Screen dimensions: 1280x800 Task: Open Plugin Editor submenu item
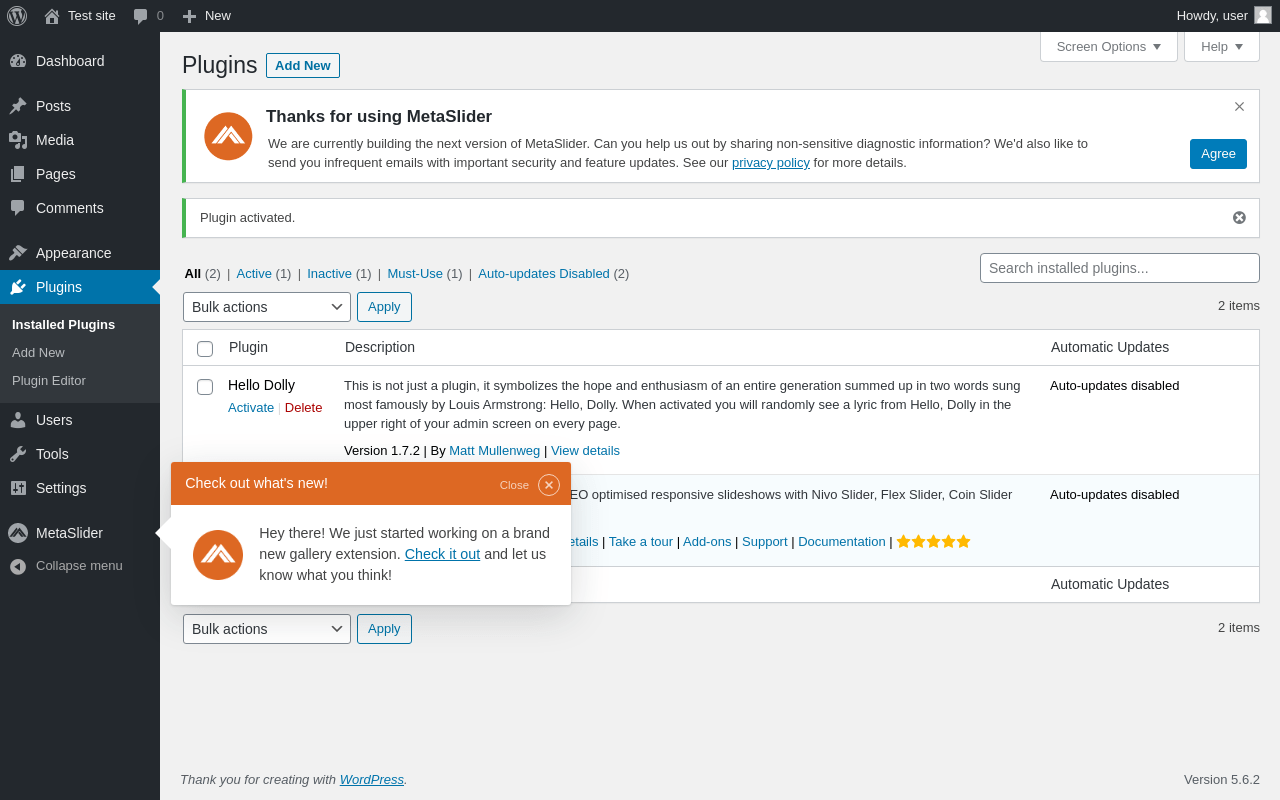(x=49, y=381)
